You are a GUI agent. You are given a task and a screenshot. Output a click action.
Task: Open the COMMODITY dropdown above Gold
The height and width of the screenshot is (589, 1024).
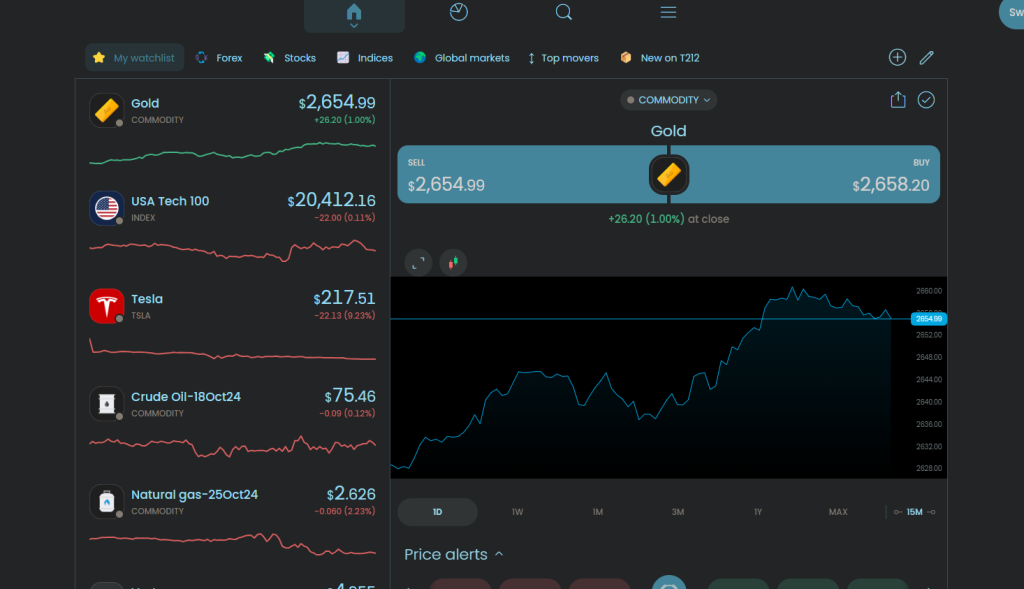click(668, 100)
